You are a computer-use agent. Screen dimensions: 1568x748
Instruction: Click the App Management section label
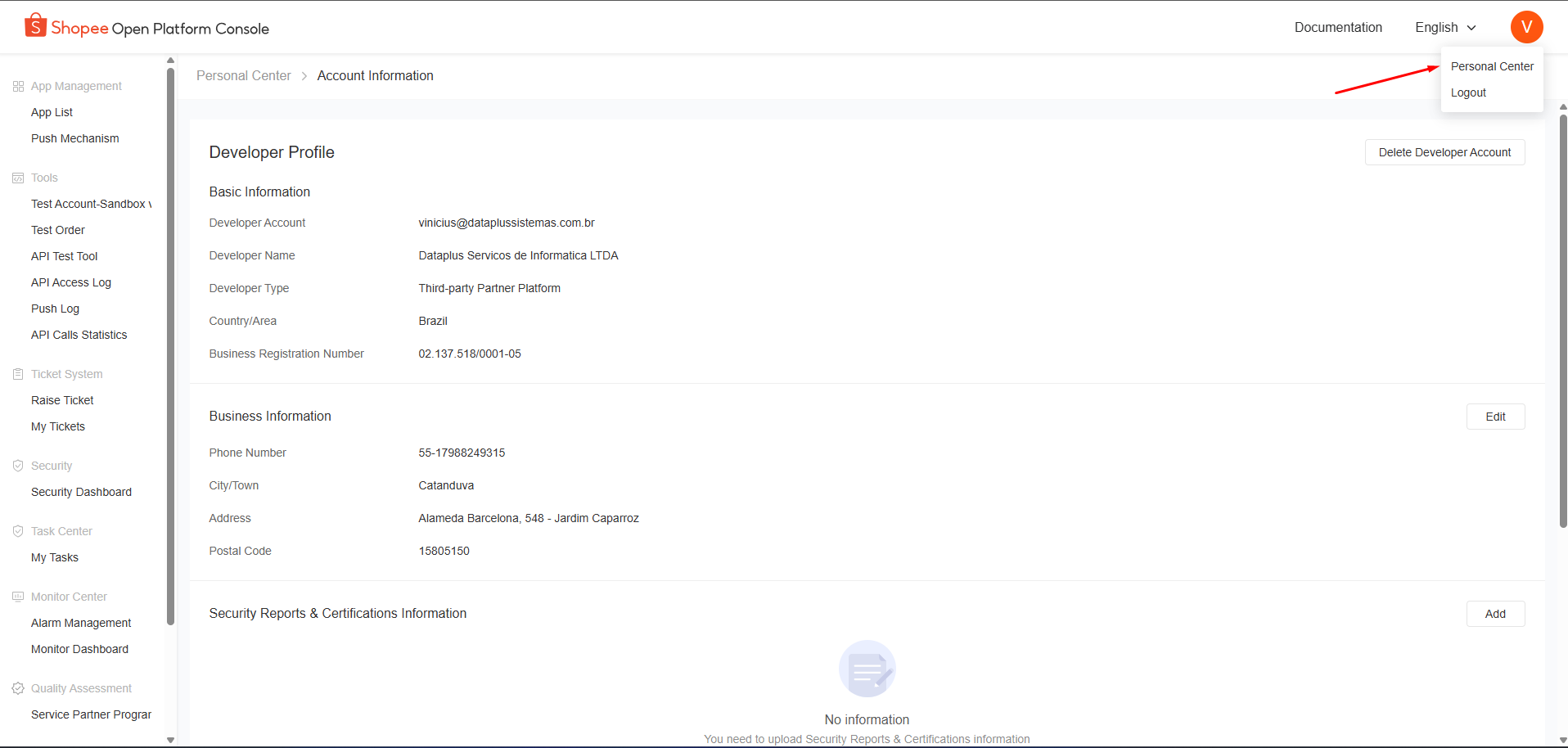pos(76,86)
